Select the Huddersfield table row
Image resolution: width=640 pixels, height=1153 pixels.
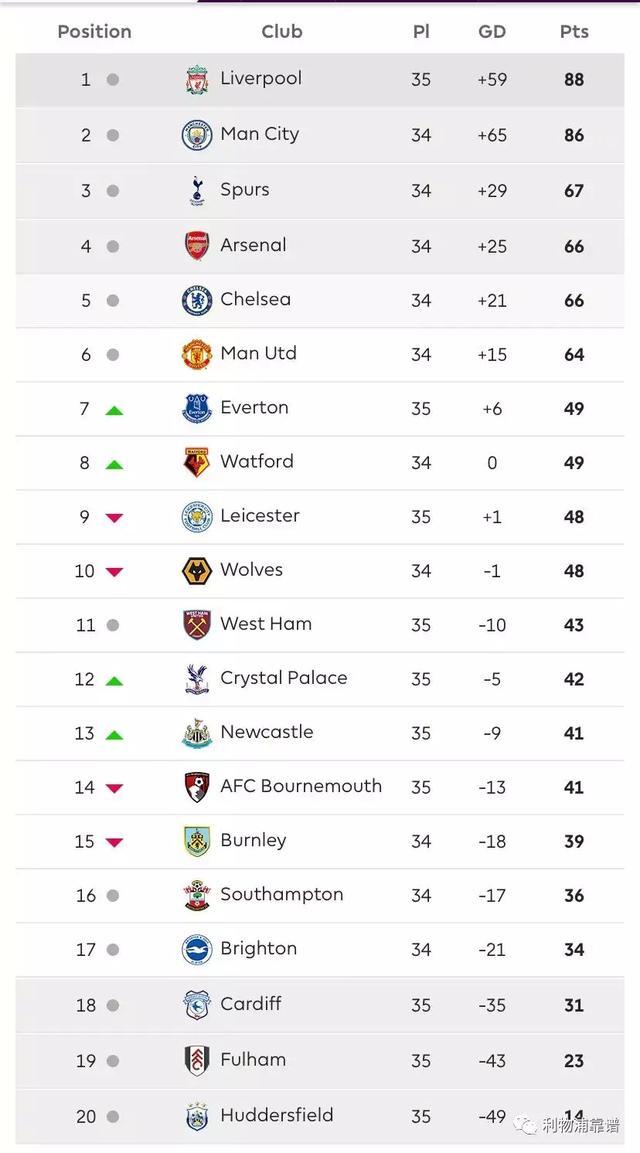(x=320, y=1116)
